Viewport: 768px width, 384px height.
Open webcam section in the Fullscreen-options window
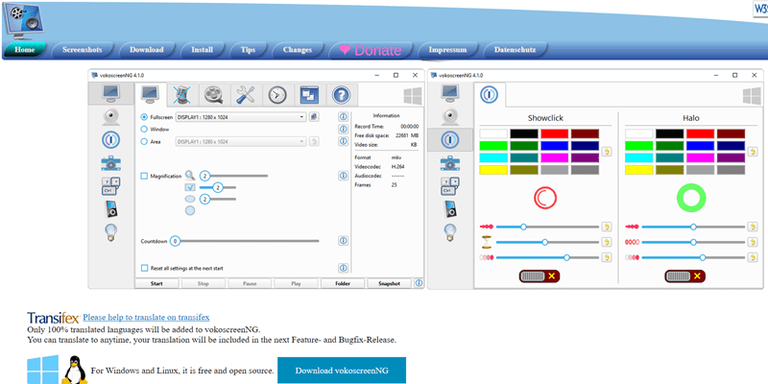click(111, 117)
